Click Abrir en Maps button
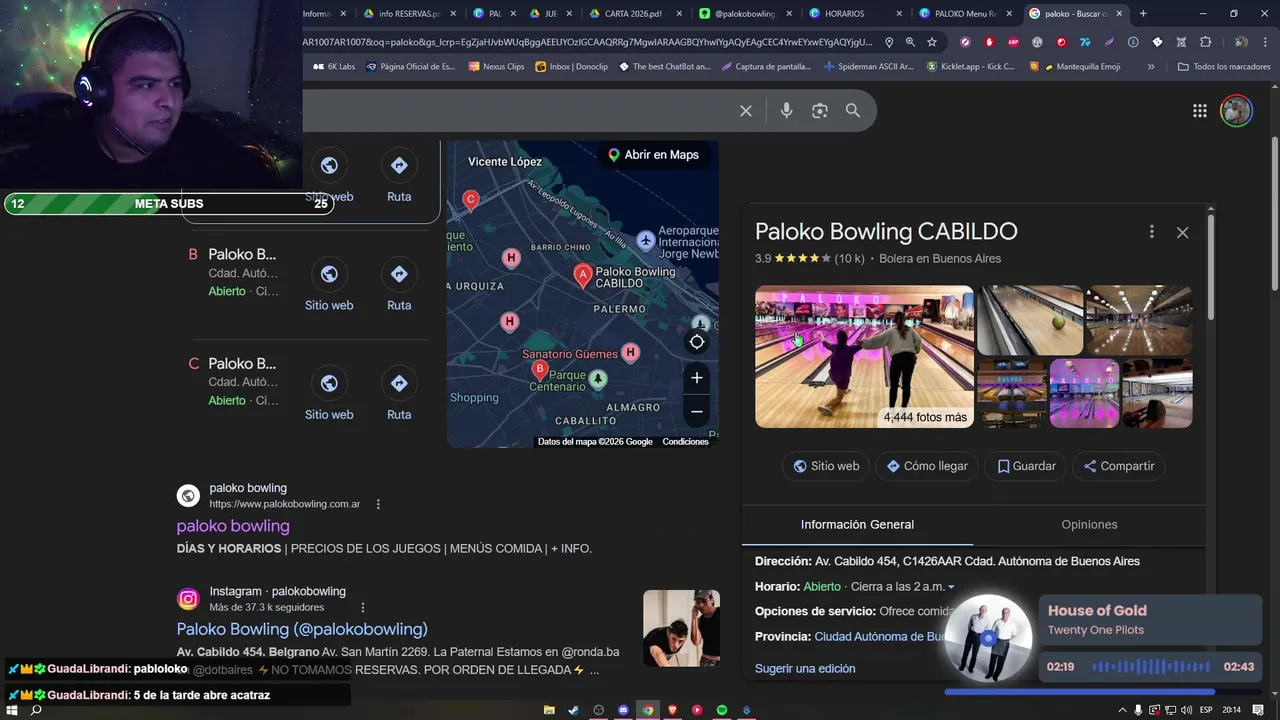The width and height of the screenshot is (1280, 720). coord(653,155)
